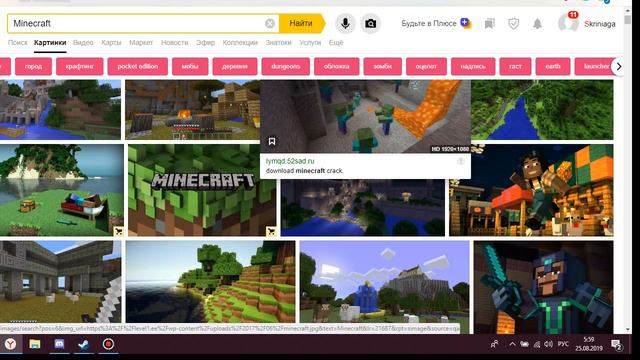Open the Skriniaga account name

pyautogui.click(x=600, y=24)
